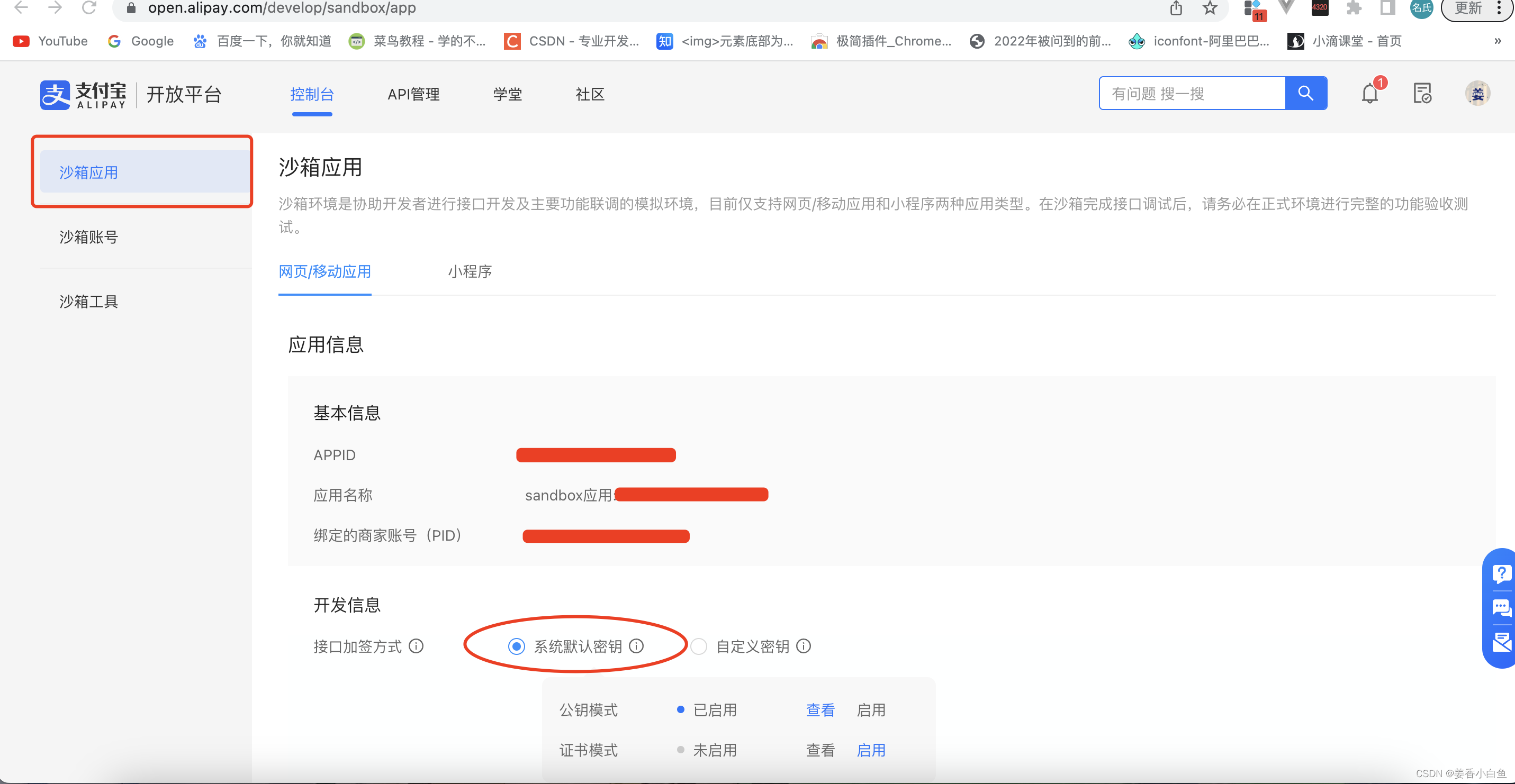The width and height of the screenshot is (1515, 784).
Task: Click 启用 for 证书模式
Action: coord(871,750)
